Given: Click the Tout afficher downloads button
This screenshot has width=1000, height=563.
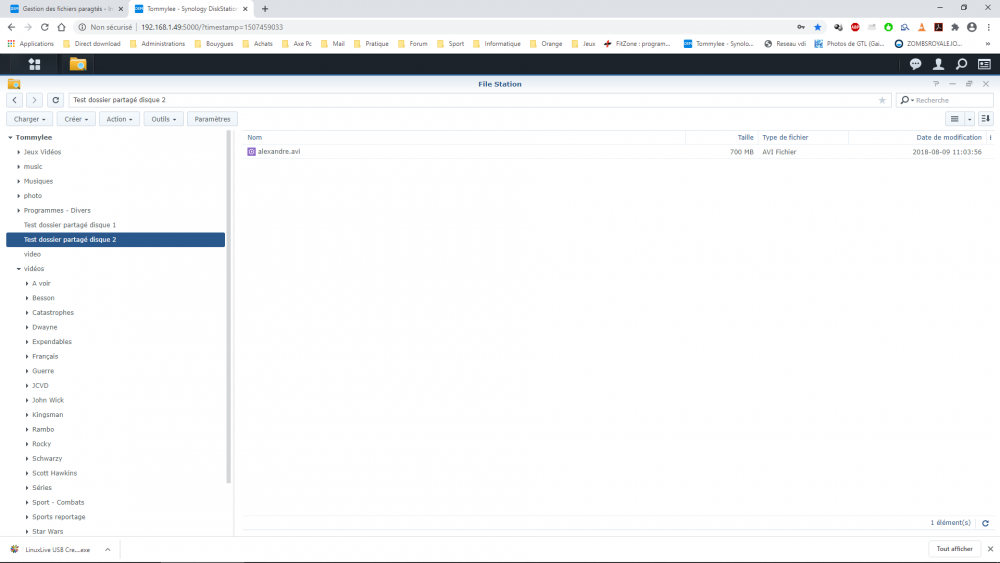Looking at the screenshot, I should coord(954,549).
